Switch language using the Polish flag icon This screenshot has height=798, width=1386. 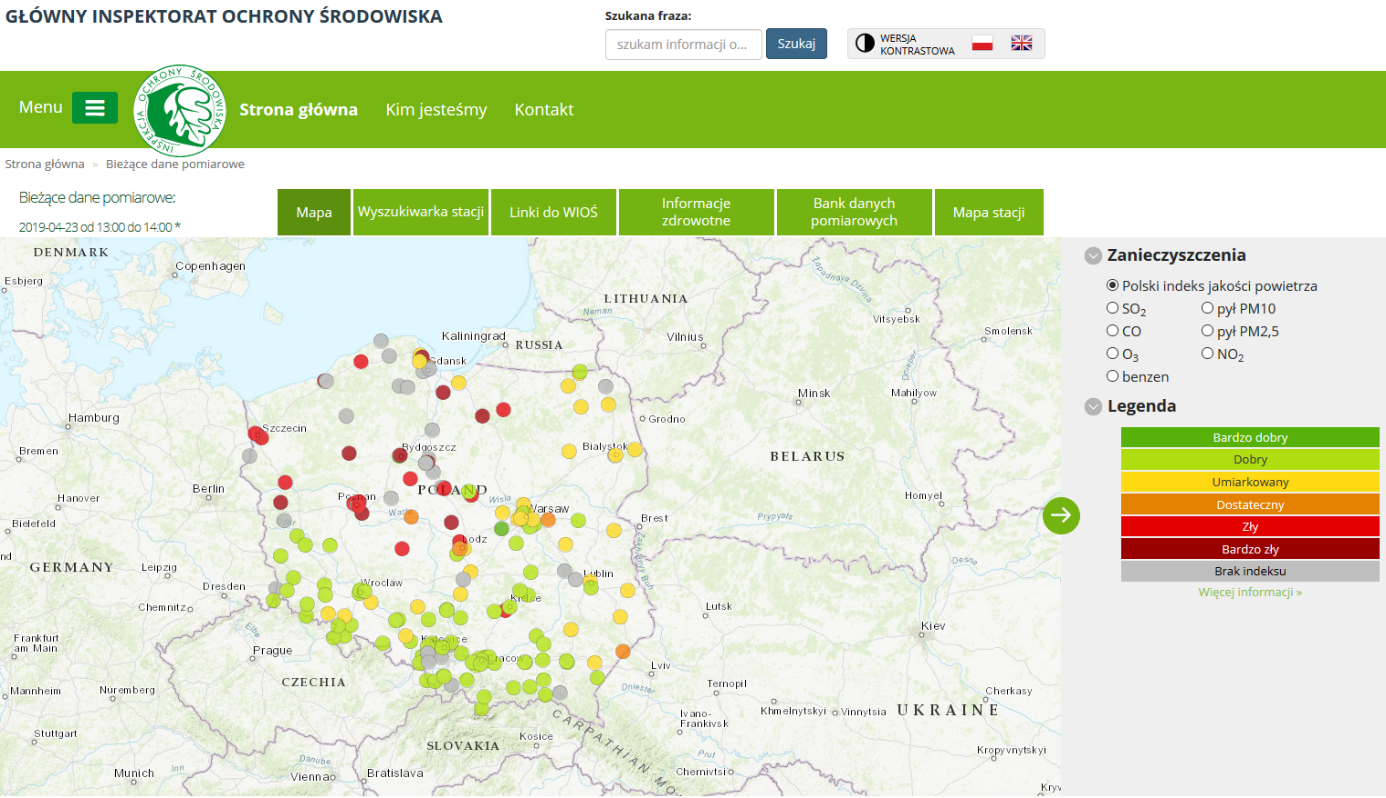[982, 43]
